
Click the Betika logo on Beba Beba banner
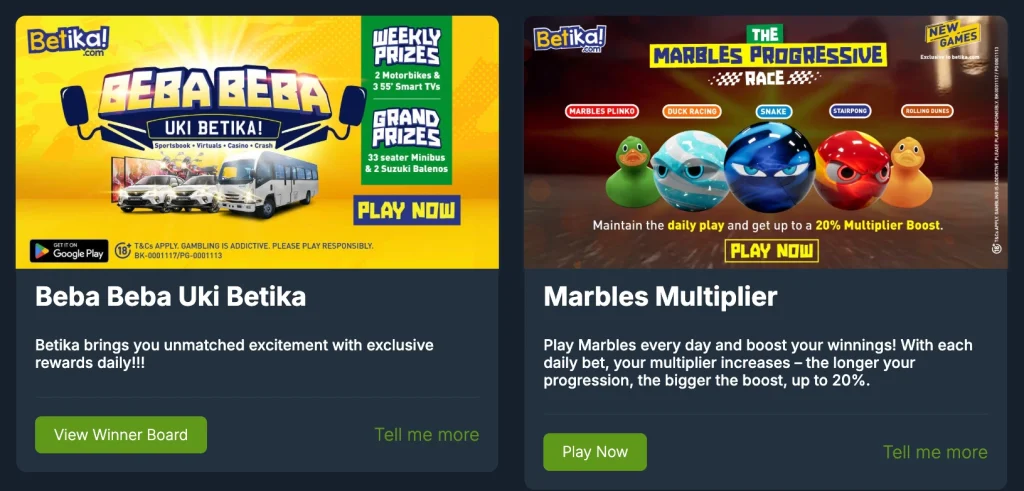pos(68,40)
